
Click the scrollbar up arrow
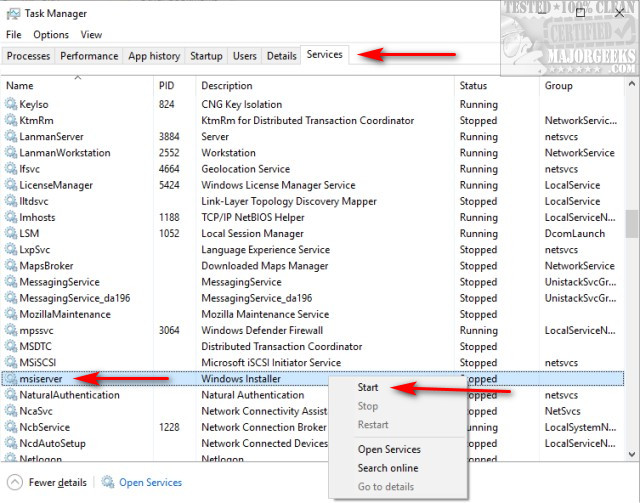(632, 84)
